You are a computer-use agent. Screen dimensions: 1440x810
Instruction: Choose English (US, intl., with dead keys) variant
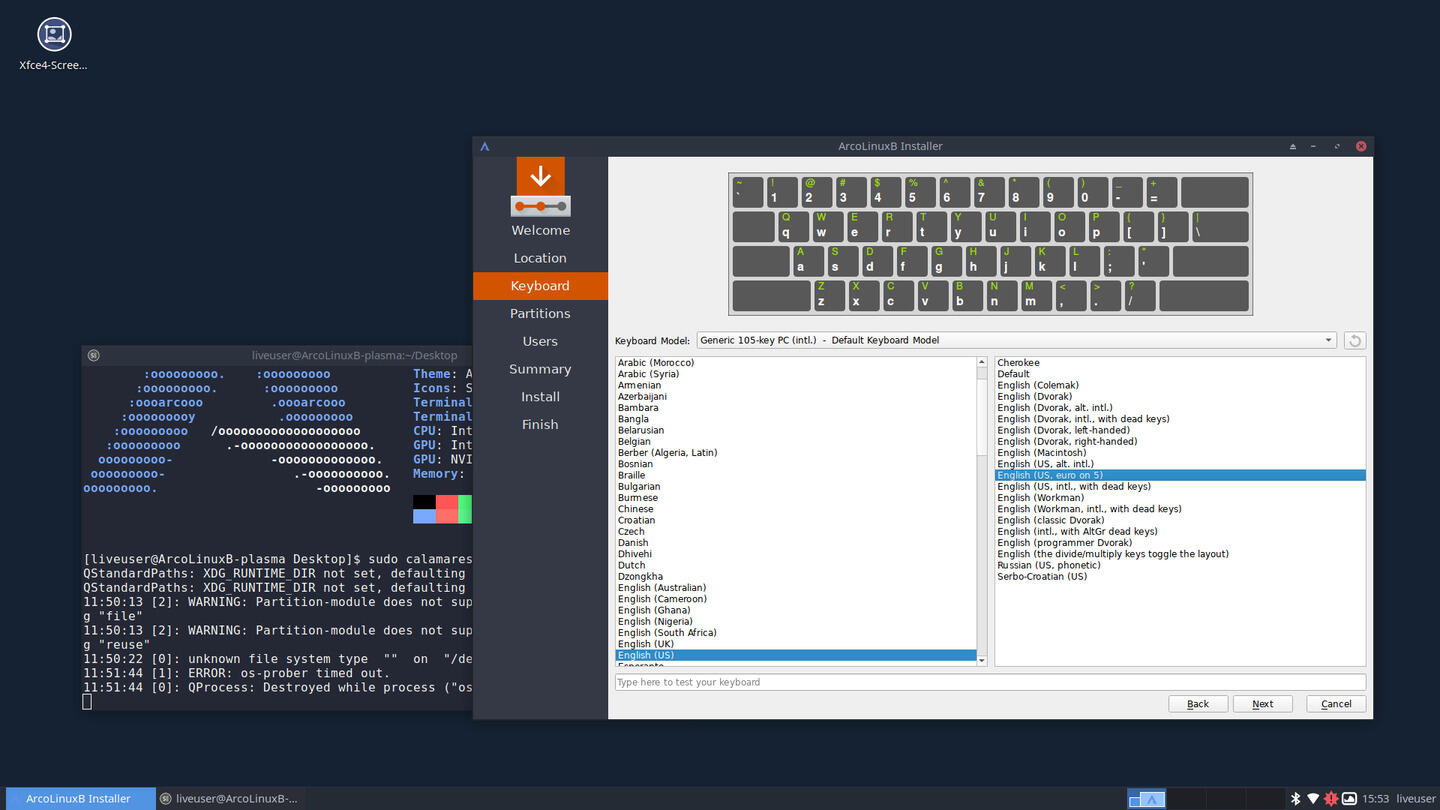pos(1180,486)
